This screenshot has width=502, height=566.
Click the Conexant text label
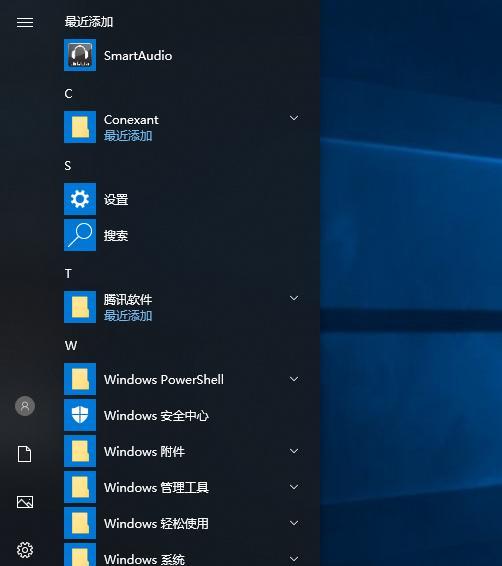(x=131, y=119)
